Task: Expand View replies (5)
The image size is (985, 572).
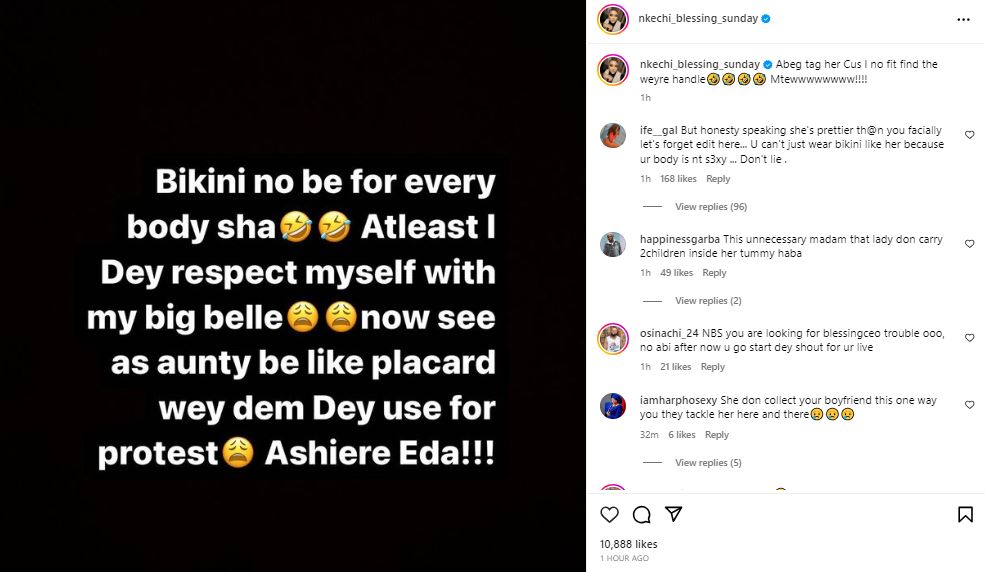Action: coord(708,463)
